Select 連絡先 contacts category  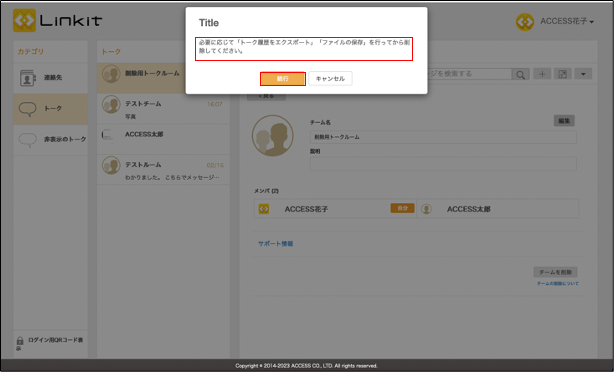51,78
